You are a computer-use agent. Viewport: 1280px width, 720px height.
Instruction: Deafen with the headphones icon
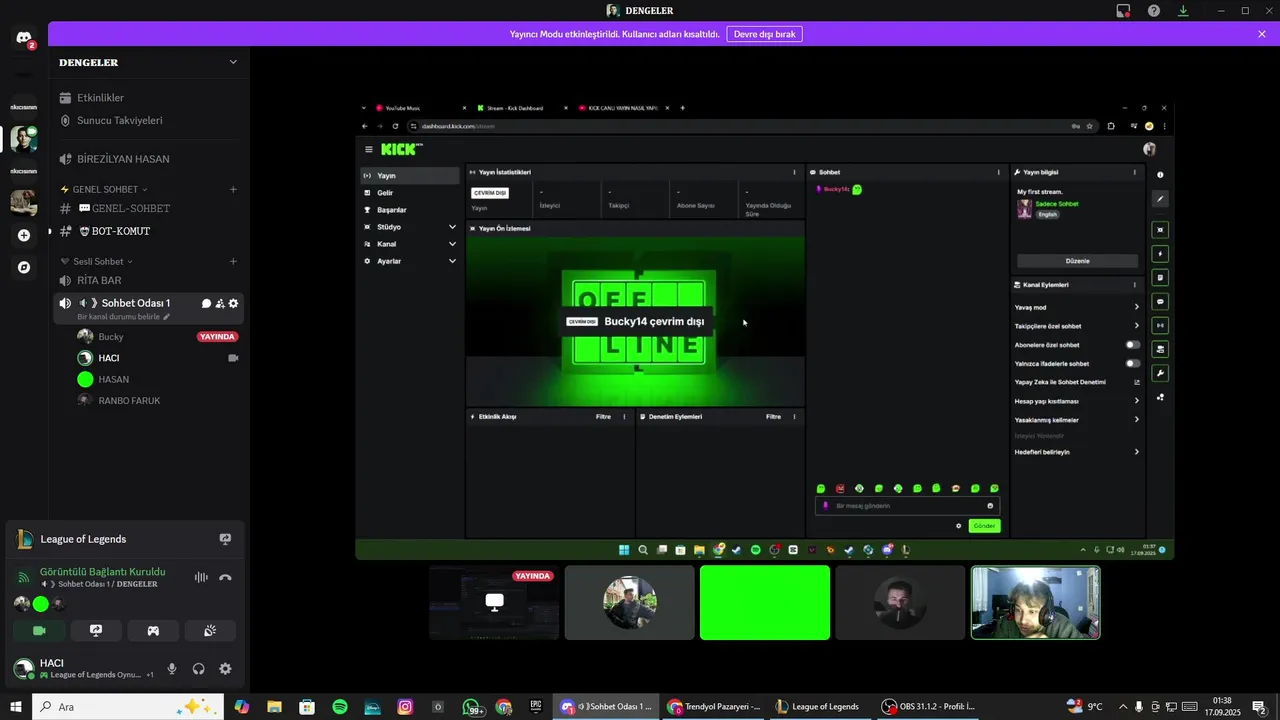coord(199,669)
